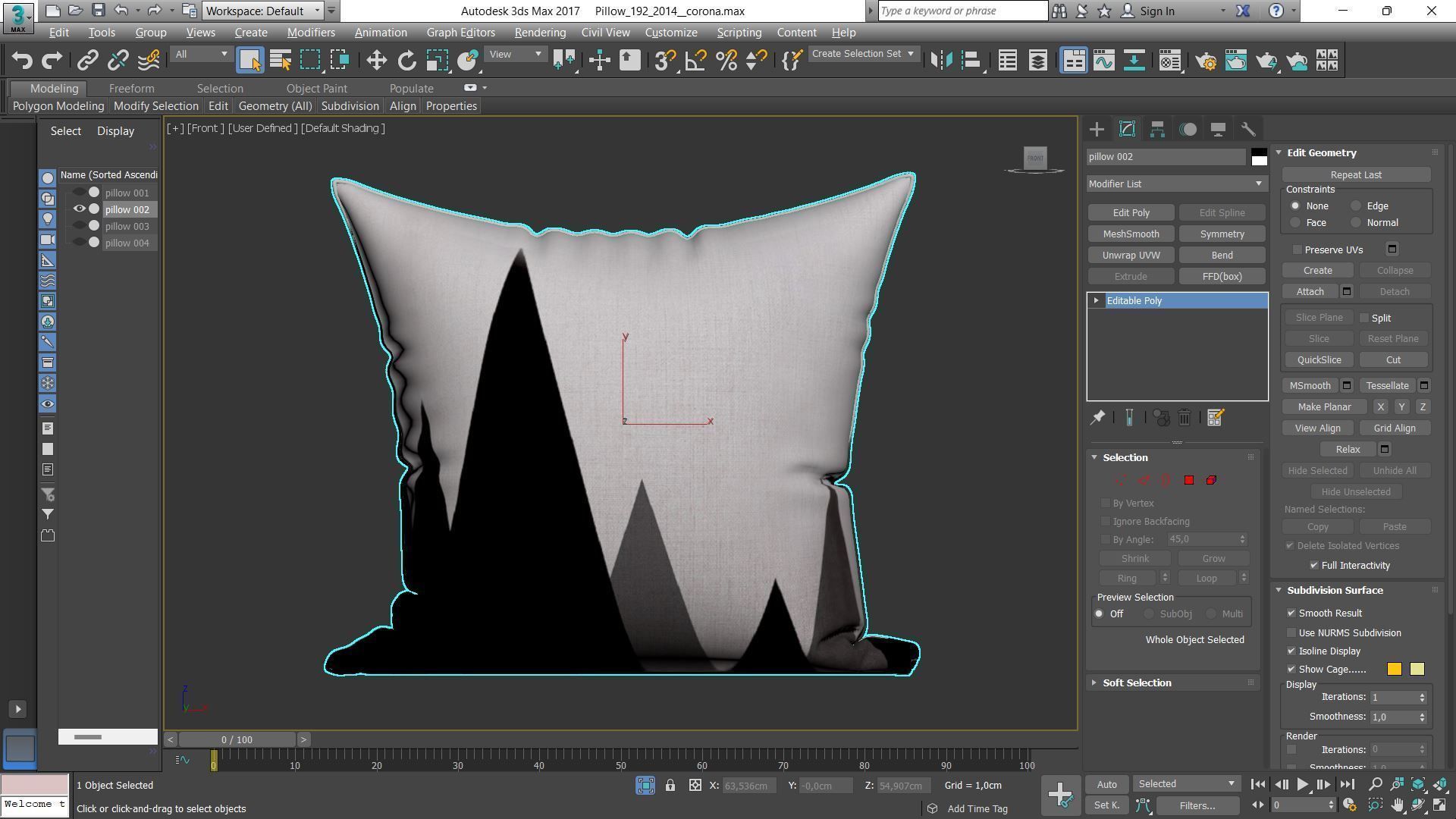Image resolution: width=1456 pixels, height=819 pixels.
Task: Toggle the selection lock icon
Action: tap(670, 786)
